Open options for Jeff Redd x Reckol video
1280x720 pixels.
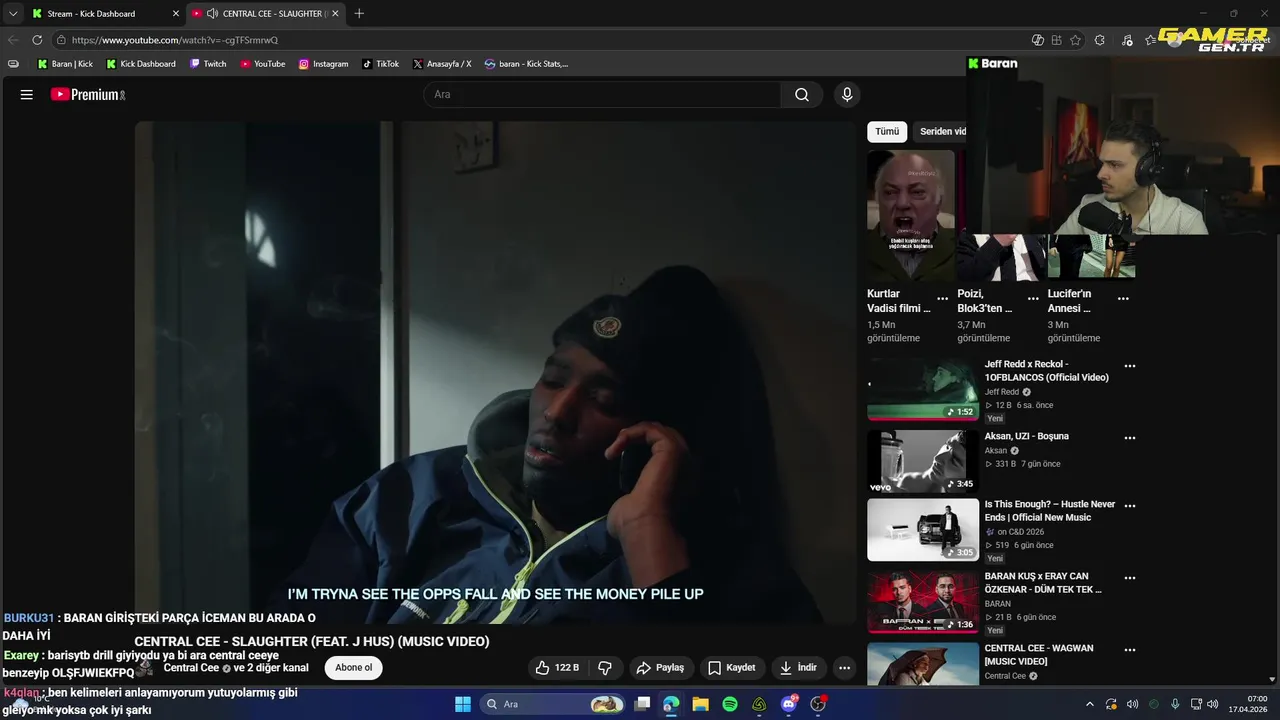tap(1130, 366)
